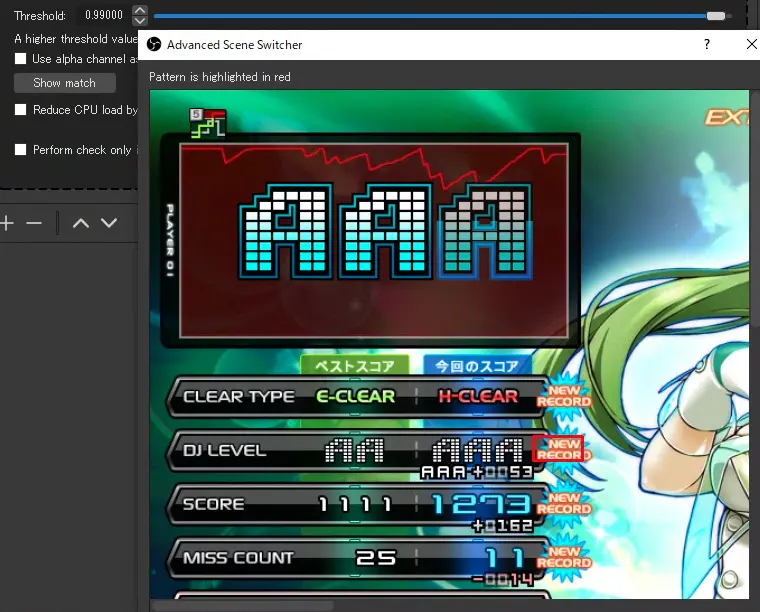The image size is (760, 612).
Task: Click the blue 今回のスコア tab in preview
Action: 478,366
